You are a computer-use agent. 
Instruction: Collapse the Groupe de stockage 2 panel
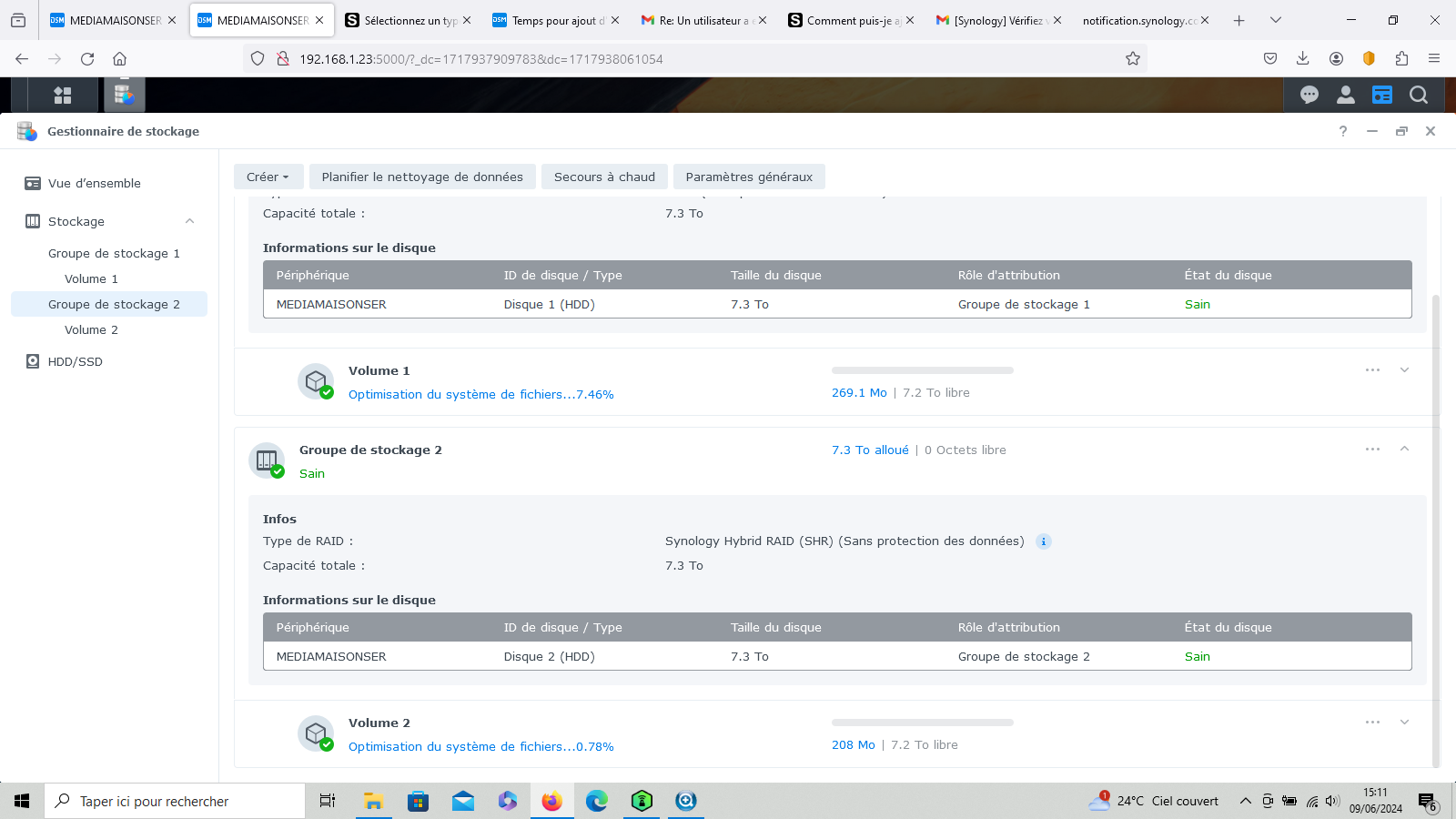pos(1404,449)
